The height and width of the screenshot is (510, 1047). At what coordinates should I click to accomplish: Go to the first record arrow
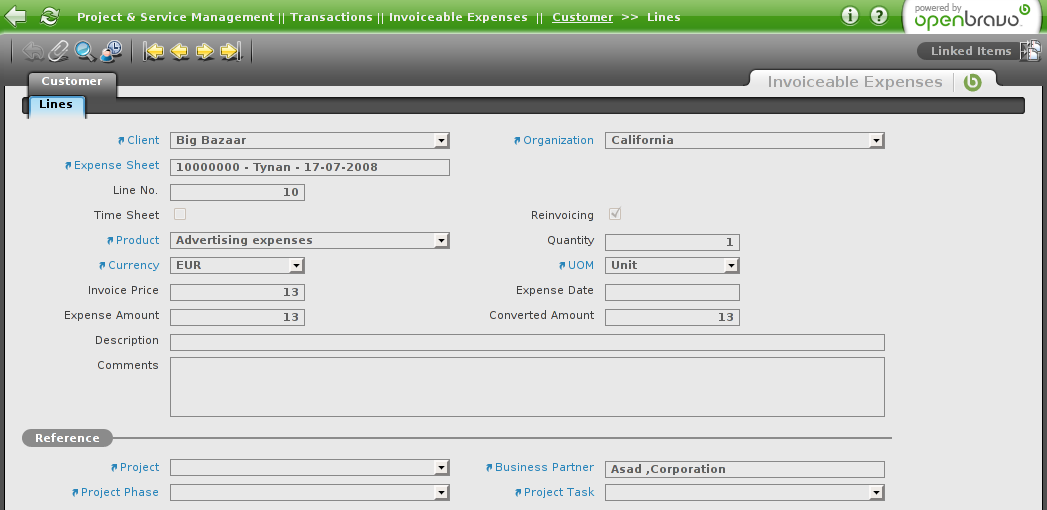tap(154, 51)
